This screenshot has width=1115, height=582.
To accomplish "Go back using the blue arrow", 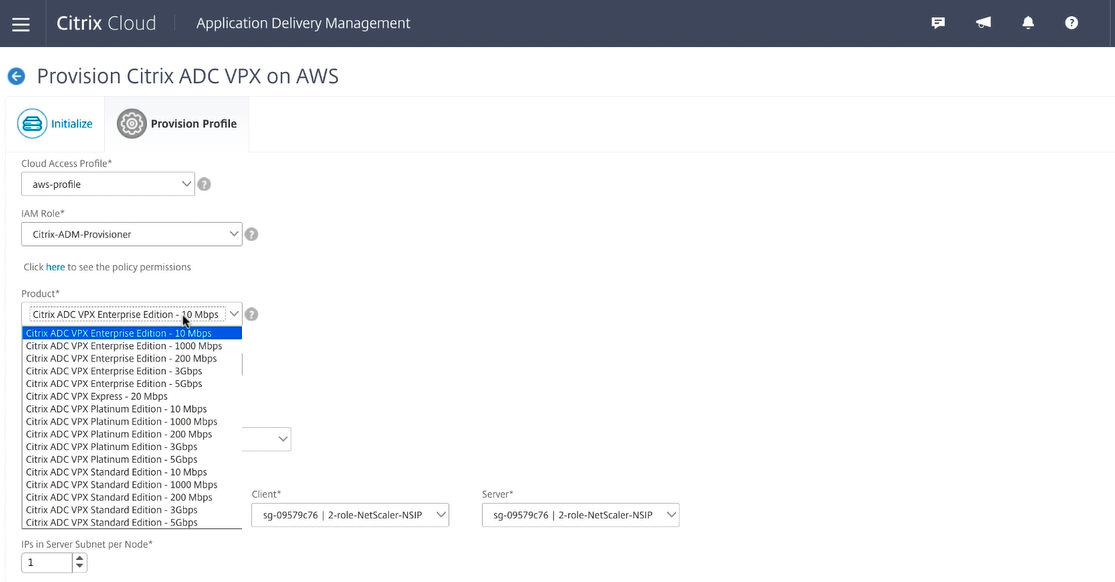I will point(16,76).
